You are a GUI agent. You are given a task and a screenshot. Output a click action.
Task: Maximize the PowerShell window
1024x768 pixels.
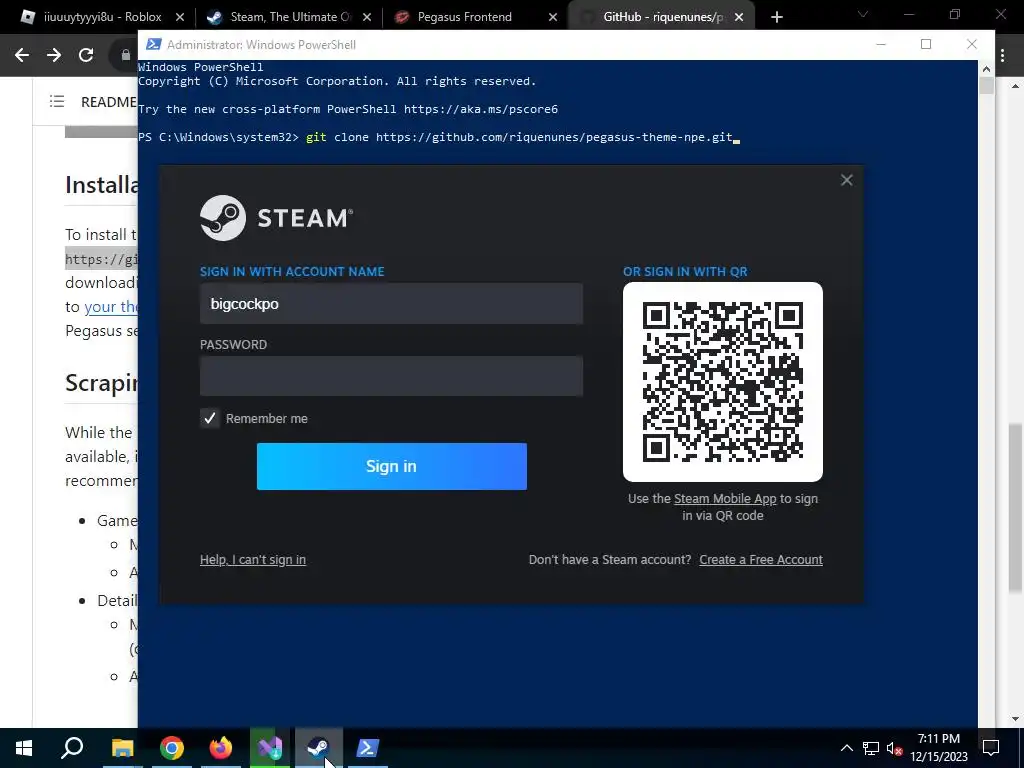coord(926,44)
